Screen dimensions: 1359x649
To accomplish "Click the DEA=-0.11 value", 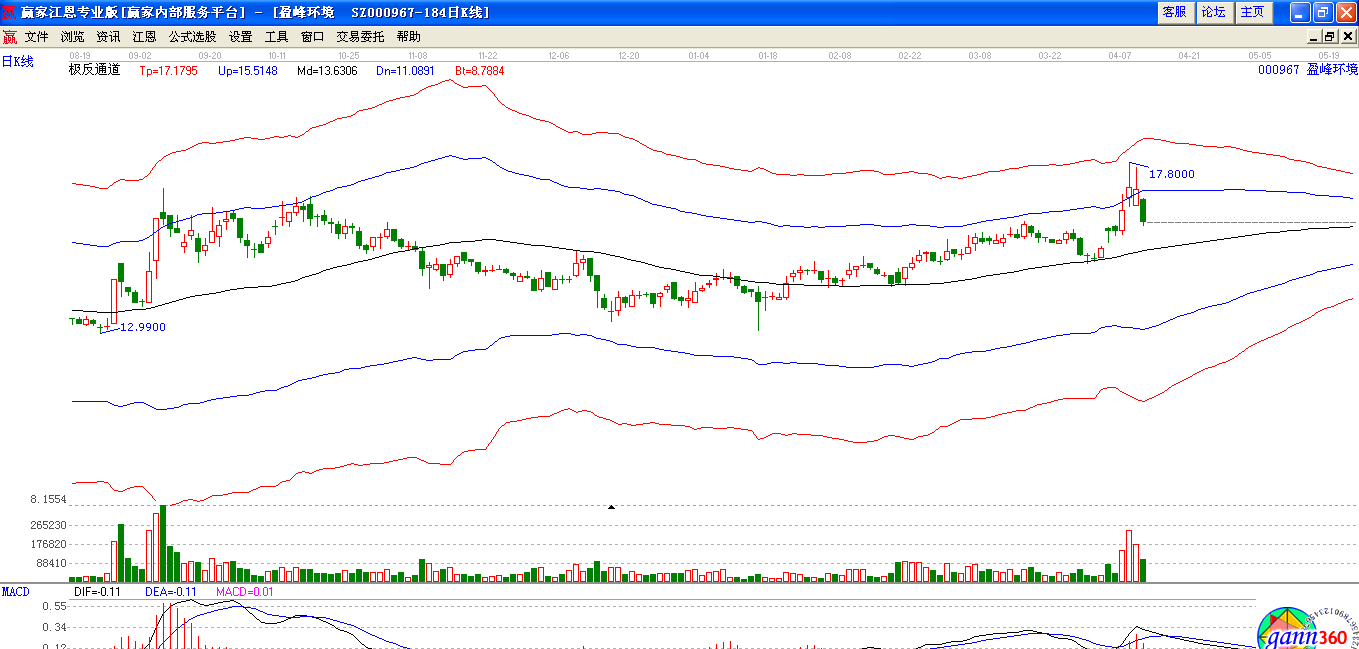I will (171, 592).
